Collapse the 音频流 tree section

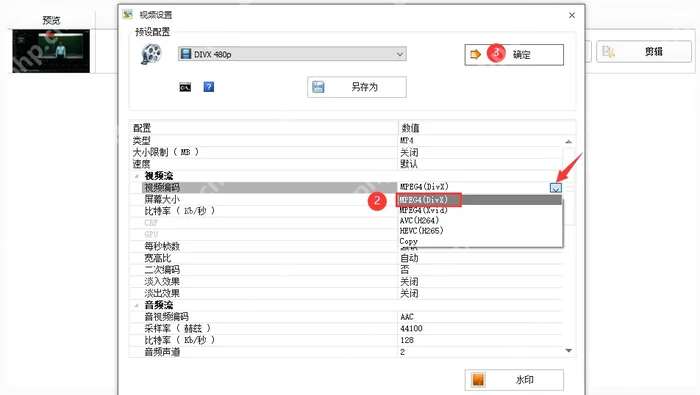click(137, 305)
